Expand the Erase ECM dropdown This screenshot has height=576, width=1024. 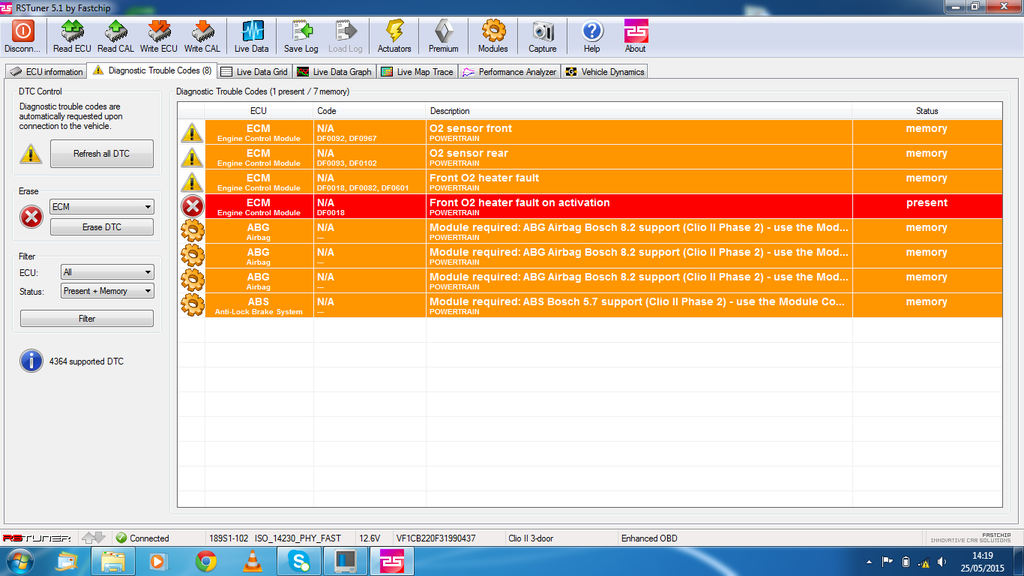coord(101,207)
